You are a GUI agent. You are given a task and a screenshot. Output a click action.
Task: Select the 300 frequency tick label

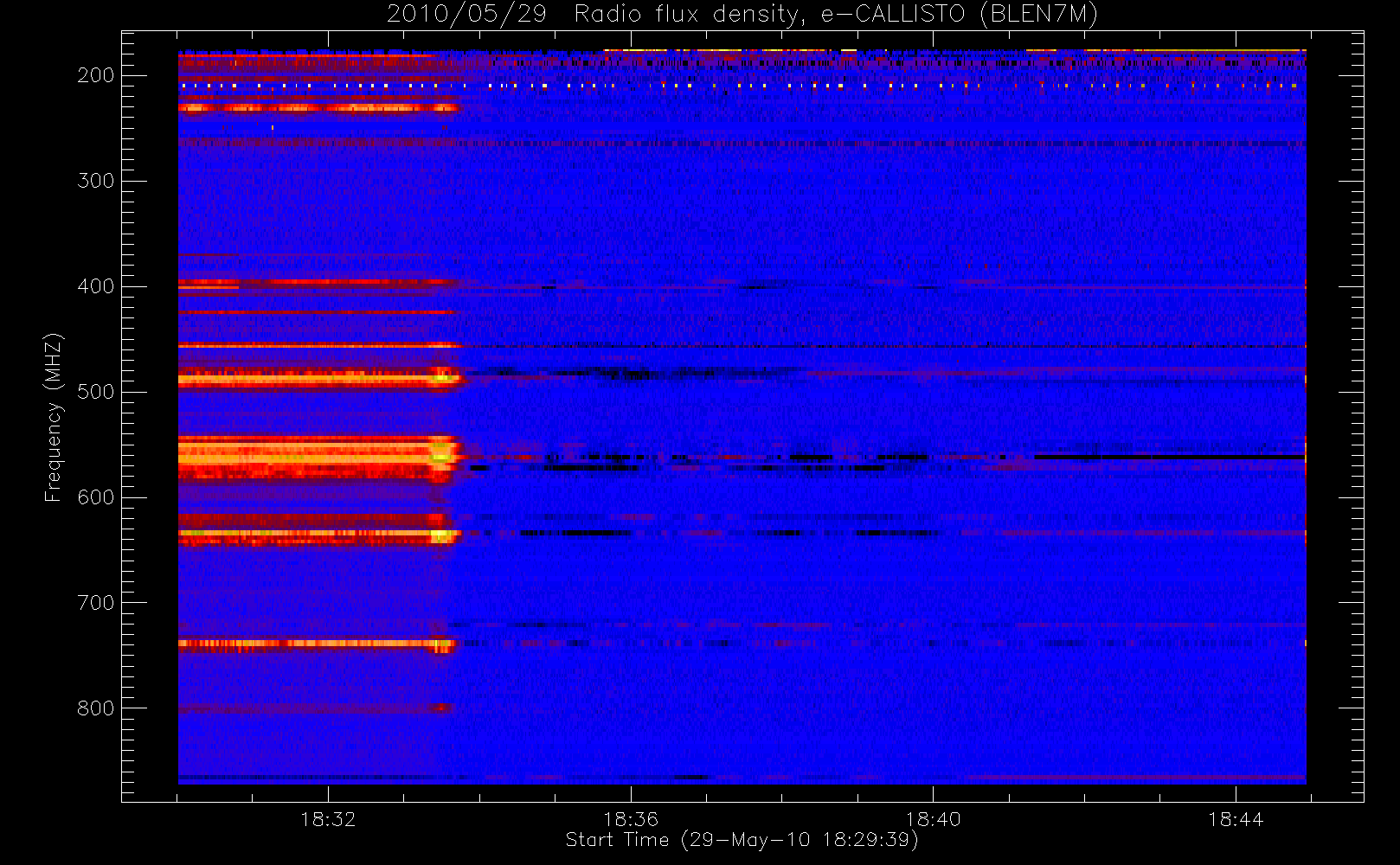point(96,181)
